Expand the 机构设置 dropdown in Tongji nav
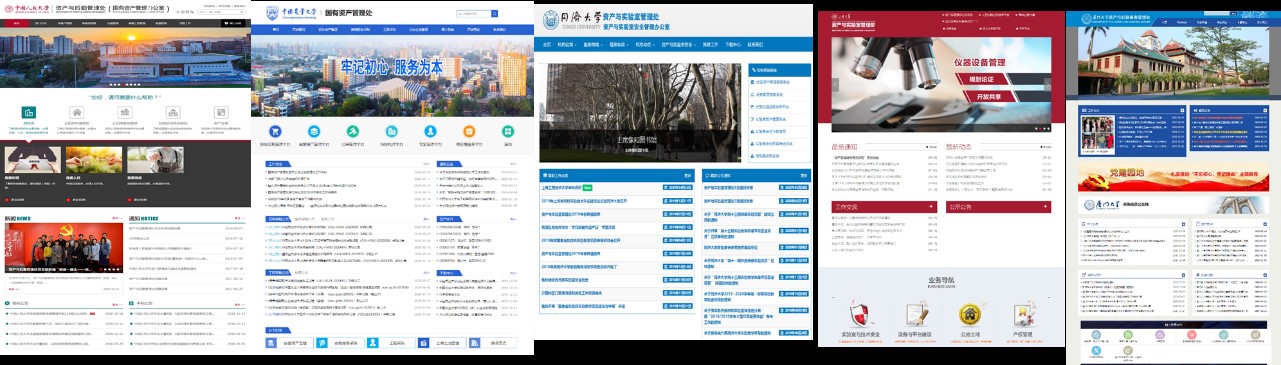 click(566, 45)
